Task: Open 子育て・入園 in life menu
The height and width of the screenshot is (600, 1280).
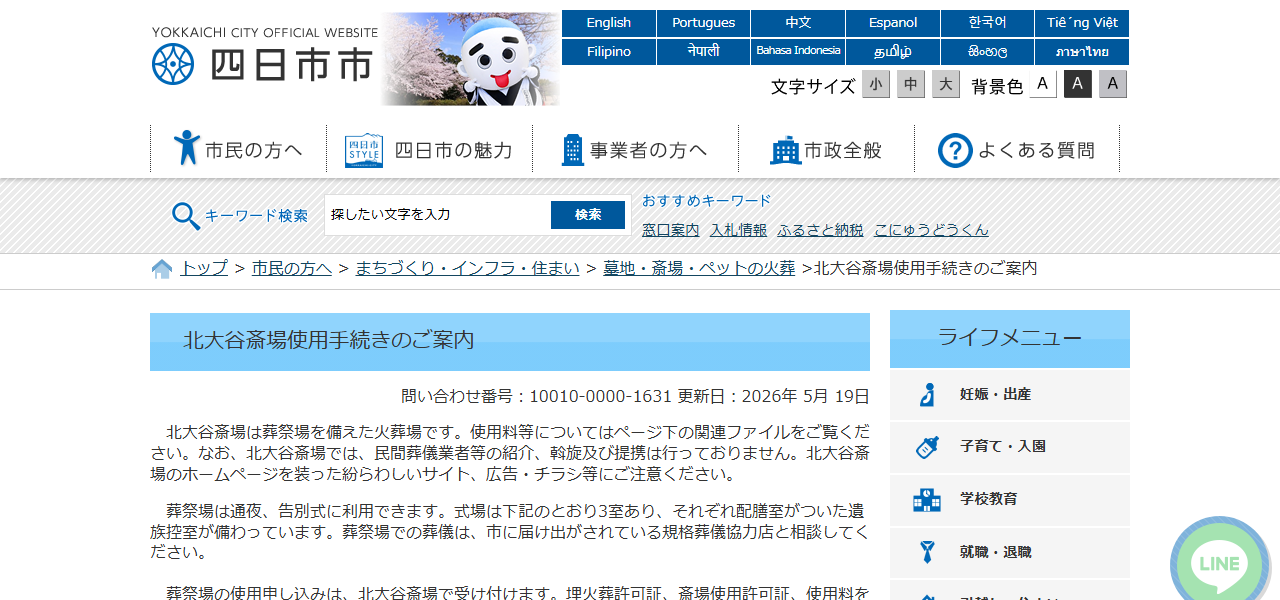Action: [x=1010, y=447]
